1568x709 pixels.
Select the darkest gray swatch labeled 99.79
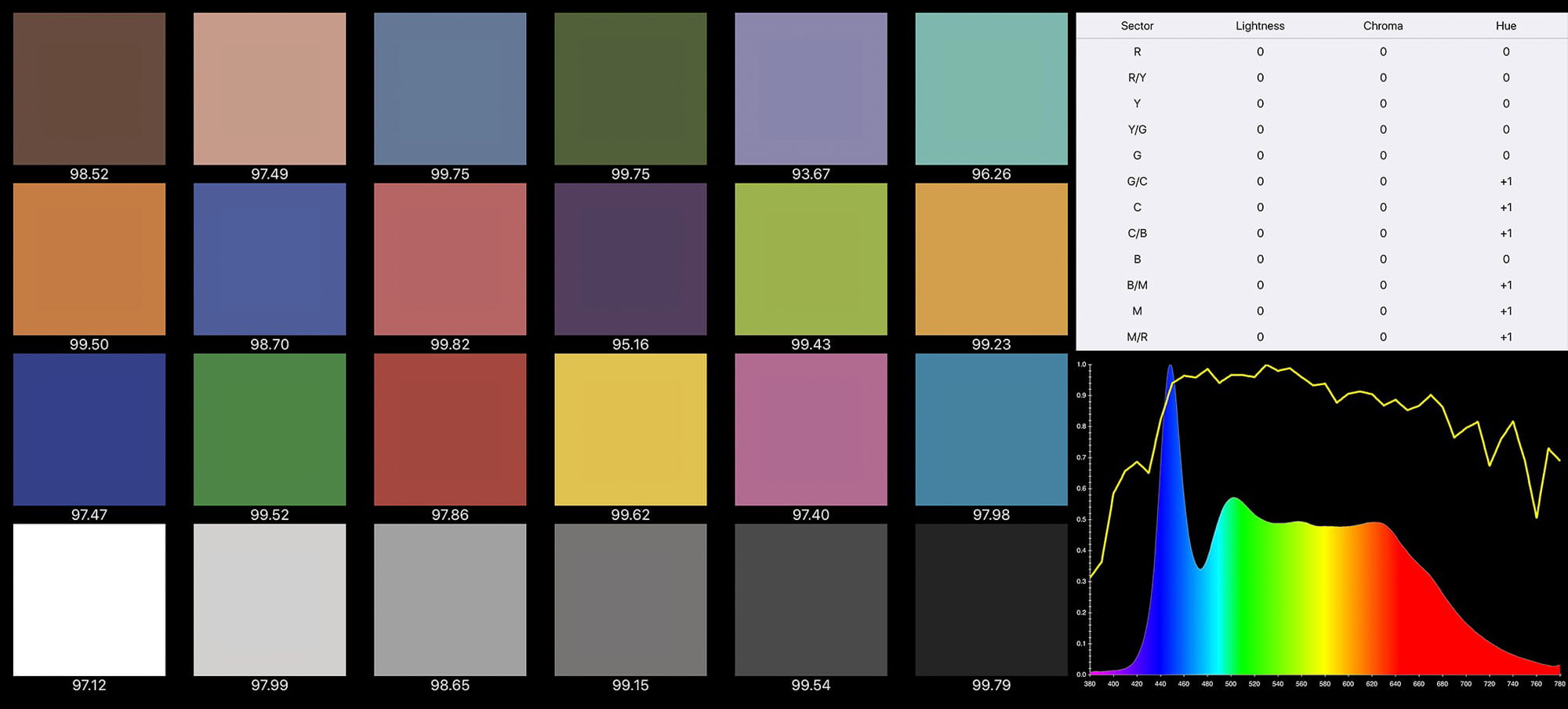tap(991, 600)
